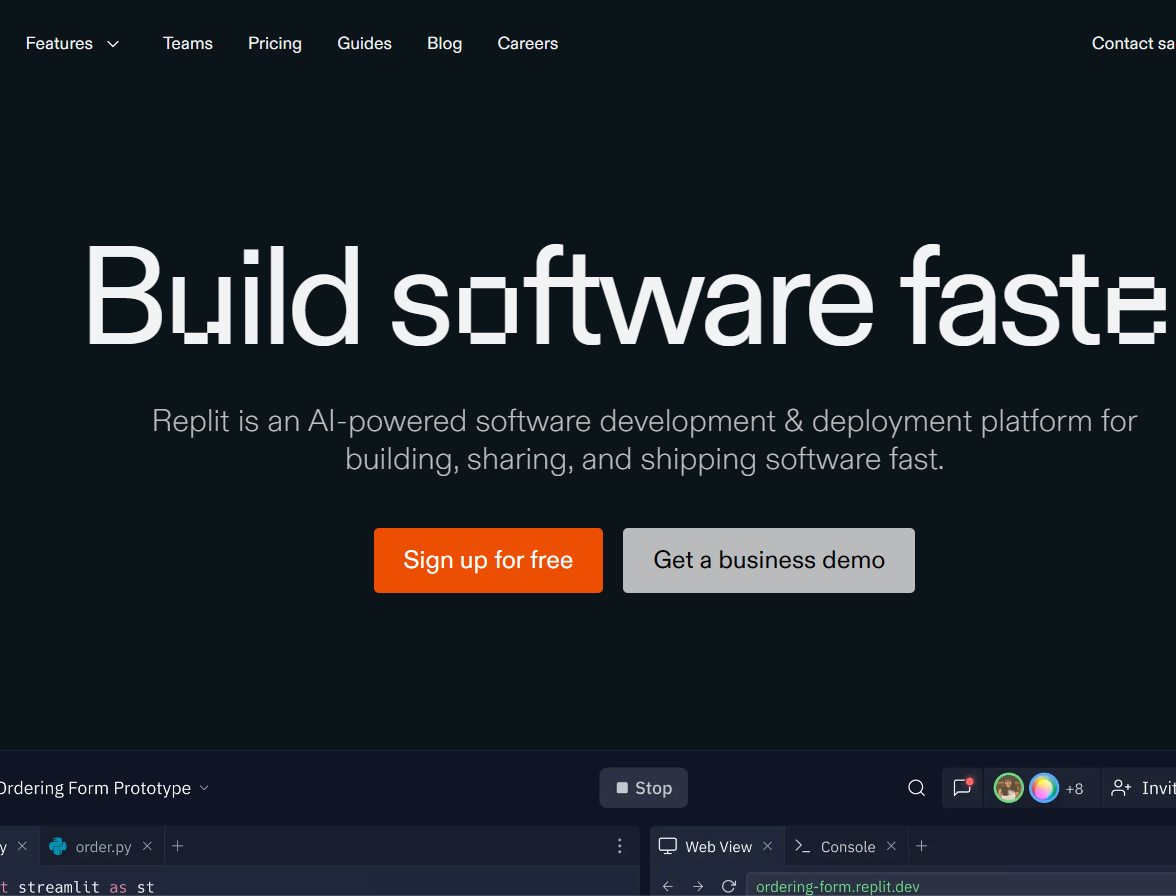Open the chat comments icon with red dot
The width and height of the screenshot is (1176, 896).
tap(962, 788)
